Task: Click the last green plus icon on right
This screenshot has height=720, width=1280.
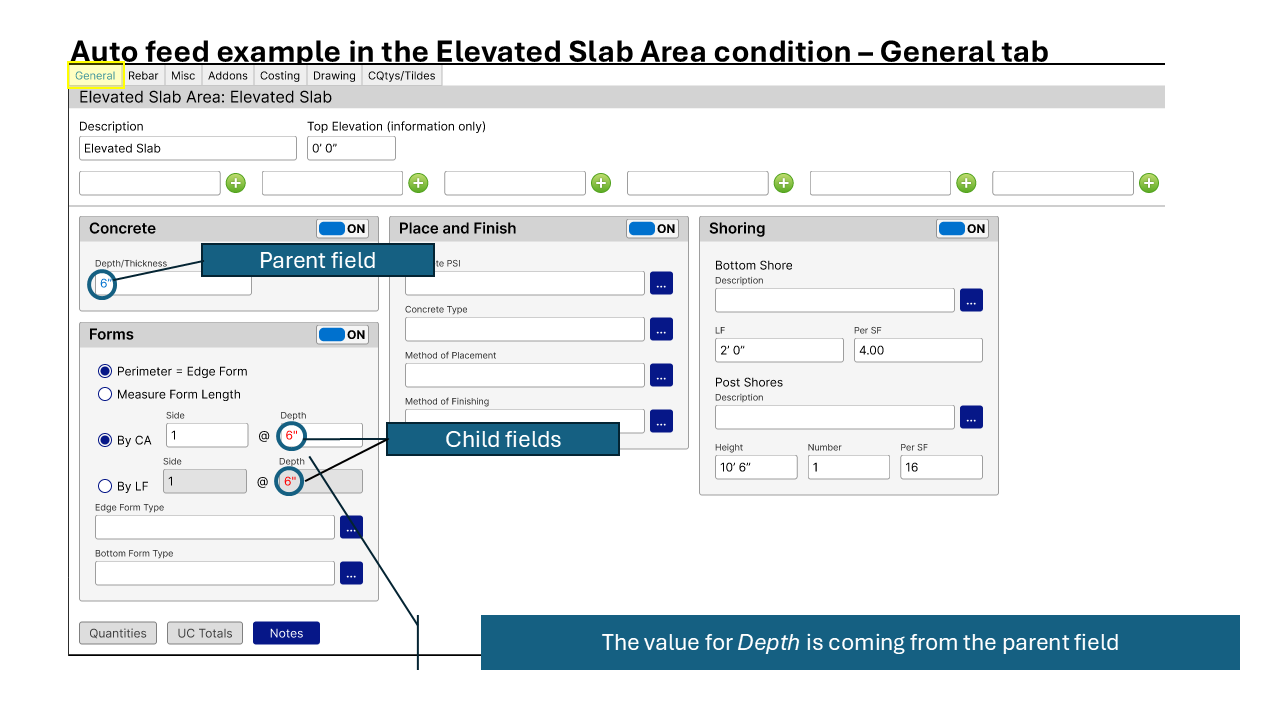Action: (x=1149, y=183)
